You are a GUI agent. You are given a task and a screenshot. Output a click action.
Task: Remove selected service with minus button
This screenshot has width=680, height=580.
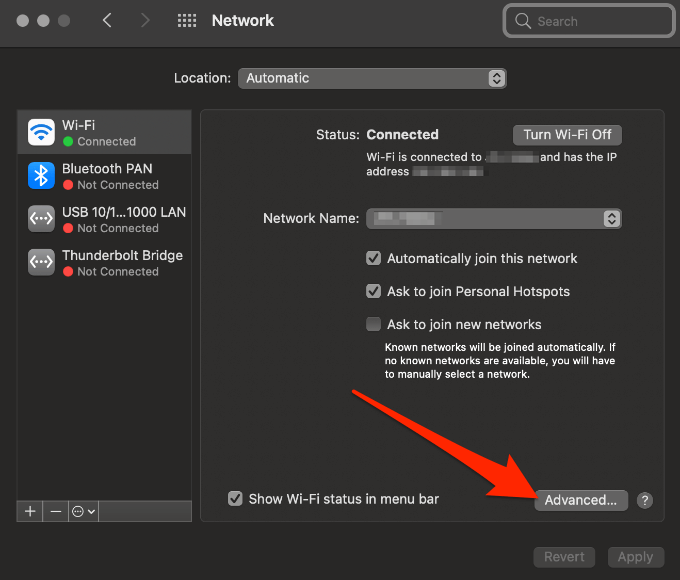(x=56, y=511)
